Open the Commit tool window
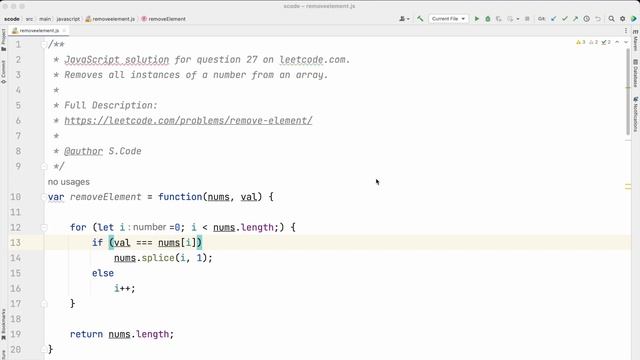 (3, 72)
